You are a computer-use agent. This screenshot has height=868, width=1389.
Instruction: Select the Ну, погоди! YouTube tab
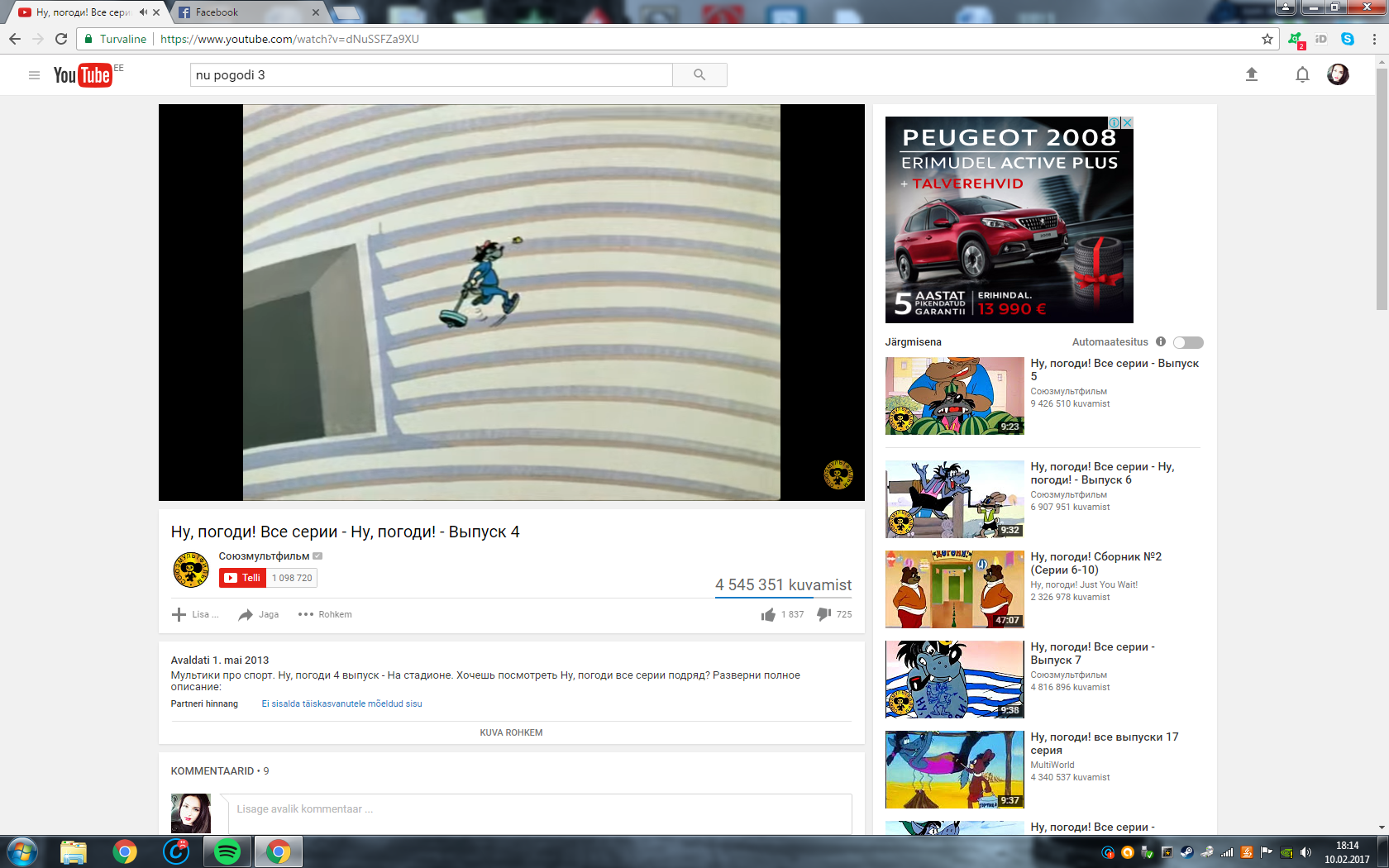[x=79, y=12]
